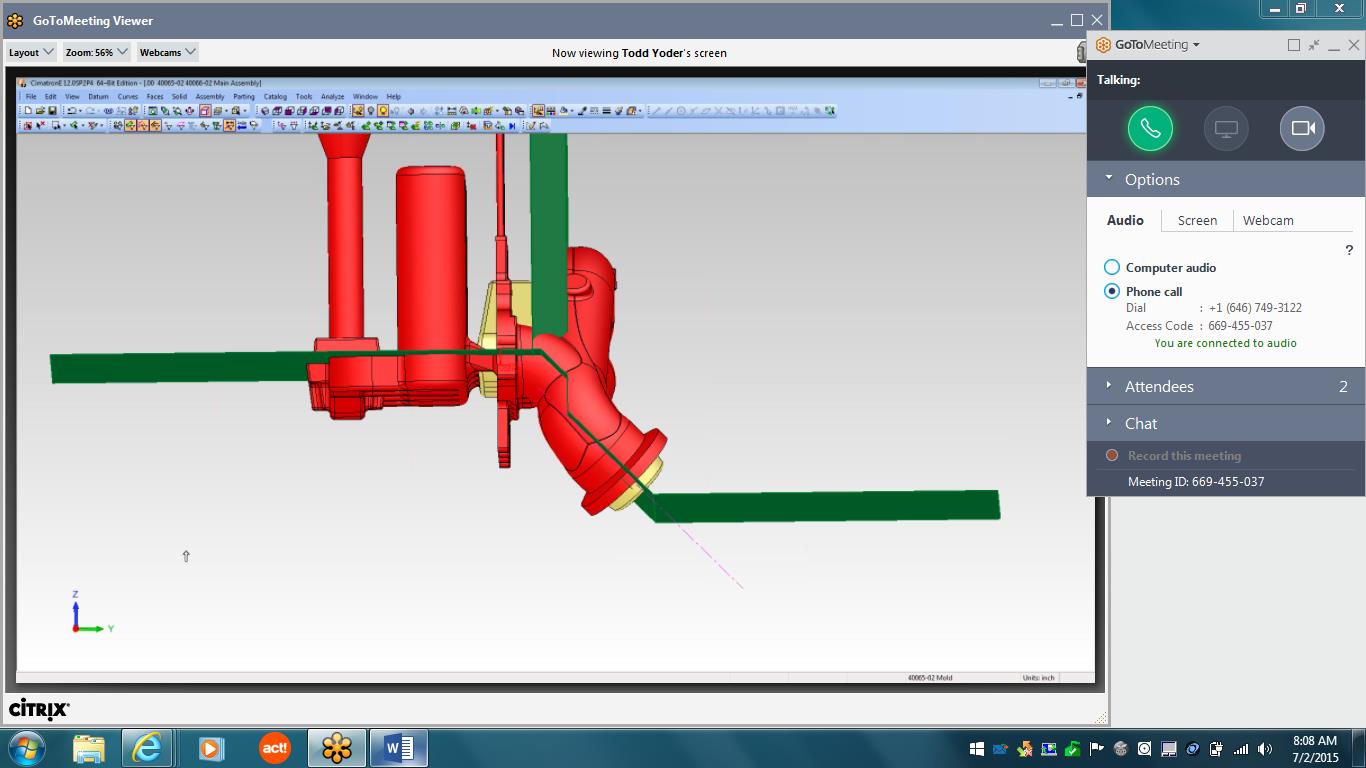Open the Solid menu in Cimatron

point(179,96)
